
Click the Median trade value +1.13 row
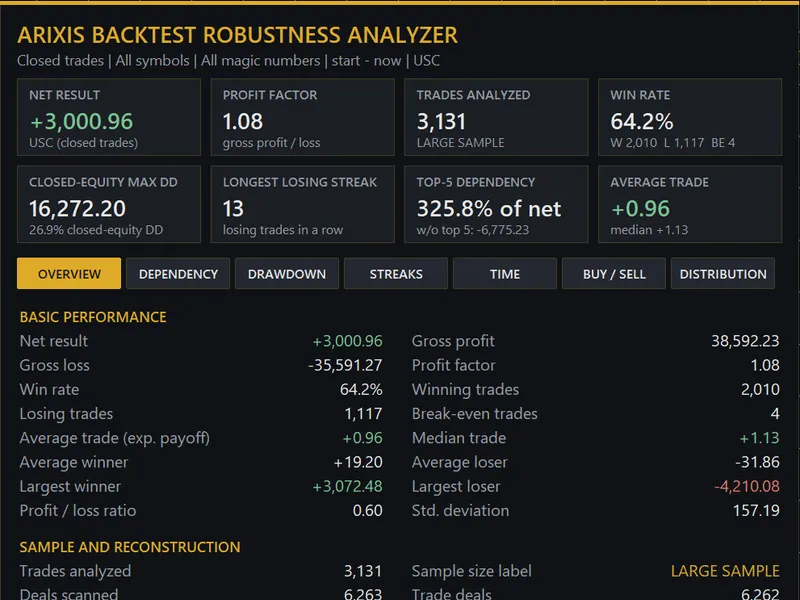[595, 438]
